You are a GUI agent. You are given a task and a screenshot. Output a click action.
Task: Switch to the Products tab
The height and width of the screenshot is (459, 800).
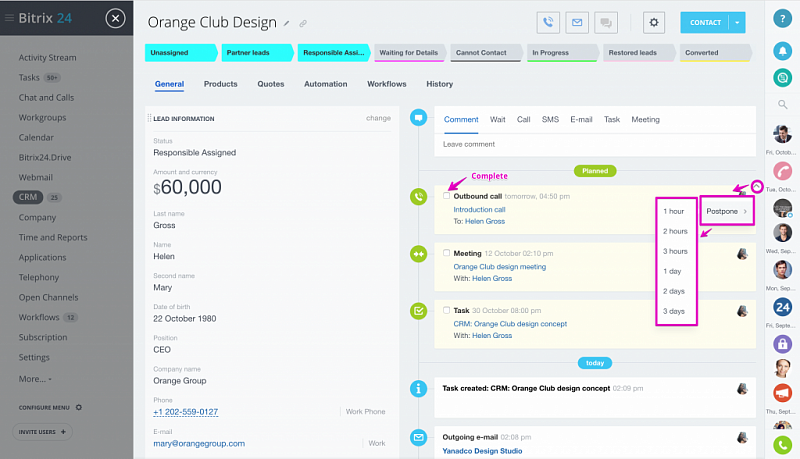coord(220,84)
